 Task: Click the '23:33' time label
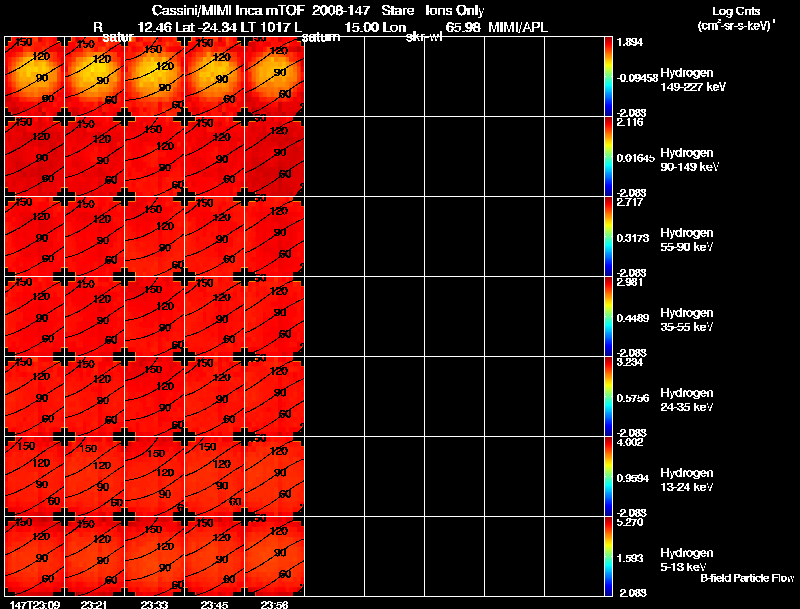tap(154, 604)
